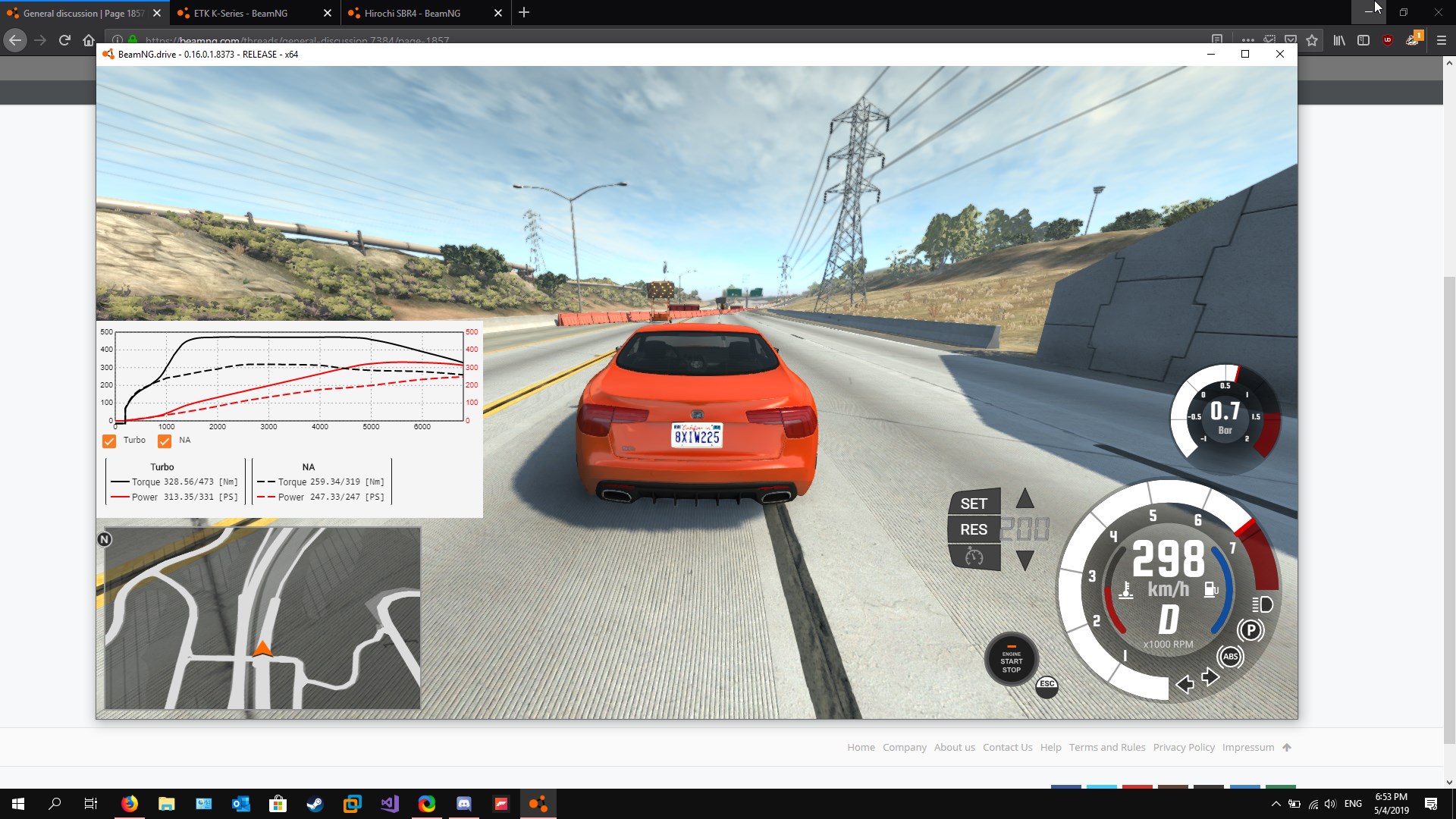Click the north compass marker on minimap
Image resolution: width=1456 pixels, height=819 pixels.
point(105,539)
